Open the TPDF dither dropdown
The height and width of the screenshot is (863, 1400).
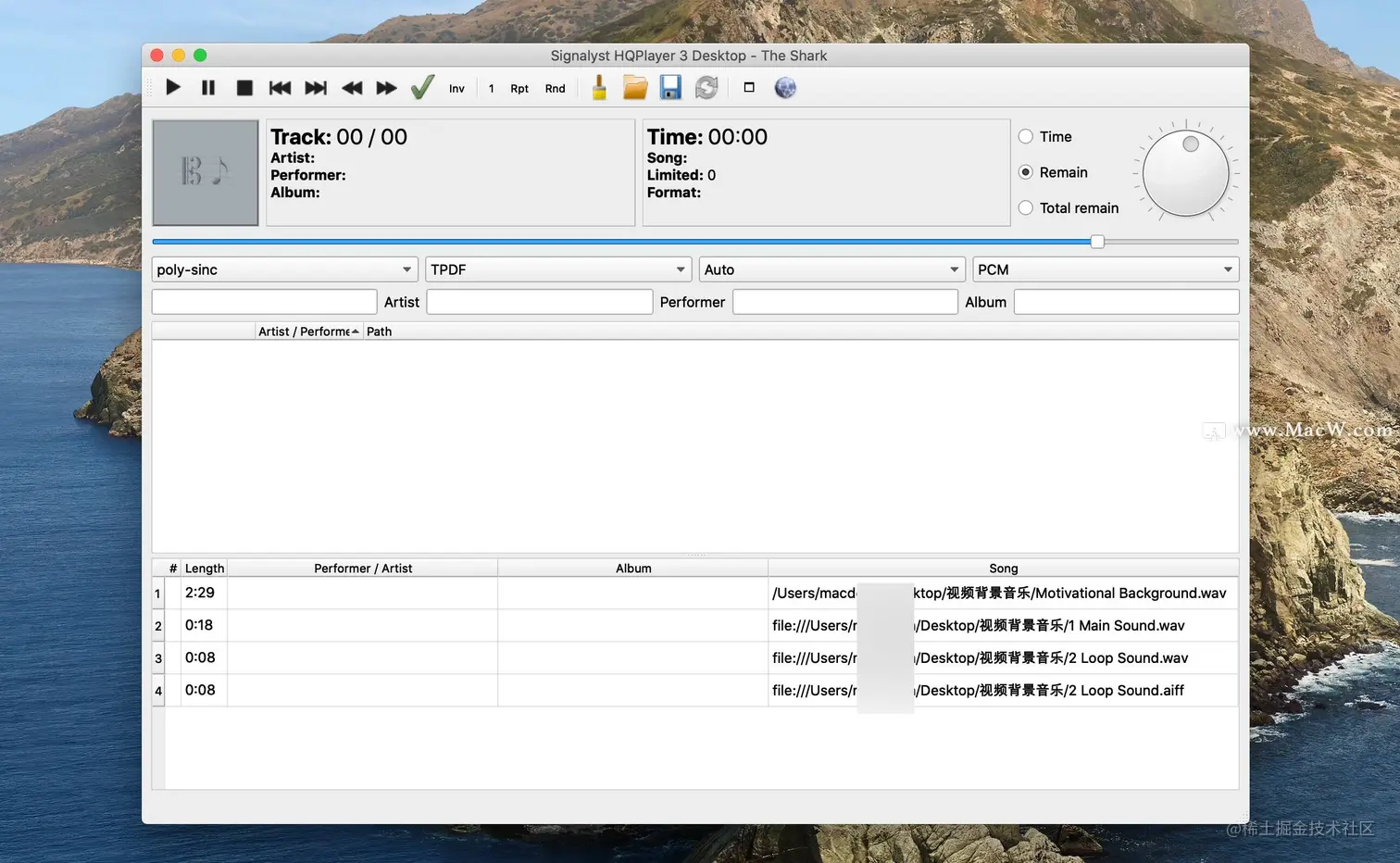coord(558,269)
